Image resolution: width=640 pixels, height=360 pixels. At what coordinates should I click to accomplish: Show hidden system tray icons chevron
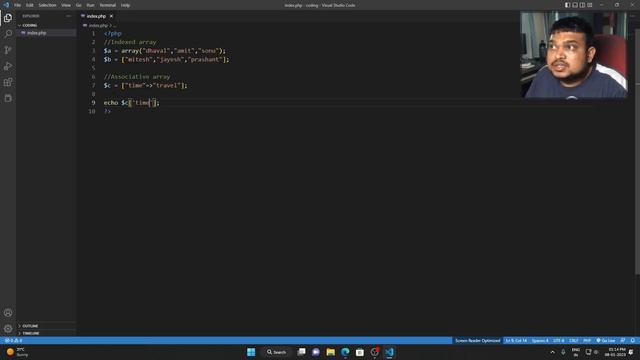[x=553, y=352]
